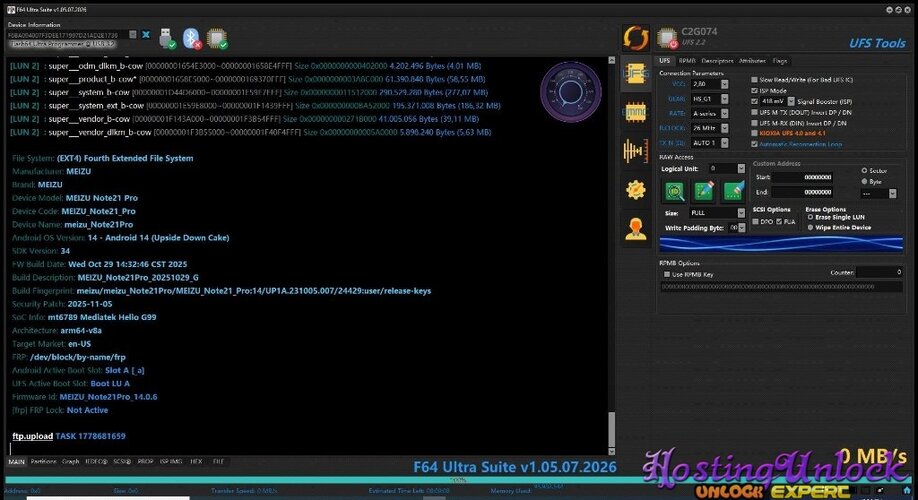The height and width of the screenshot is (500, 918).
Task: Switch to the Graph bottom tab
Action: click(x=71, y=462)
